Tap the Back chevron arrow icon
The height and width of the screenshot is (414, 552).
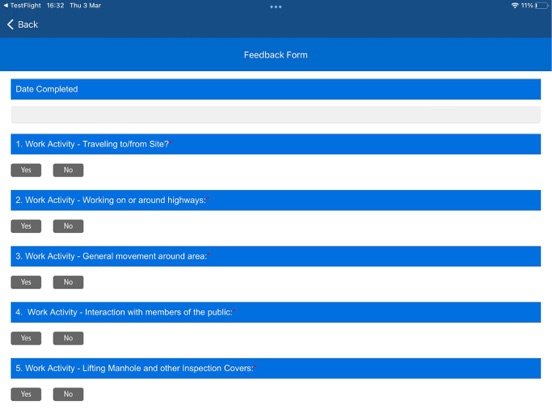click(x=10, y=25)
